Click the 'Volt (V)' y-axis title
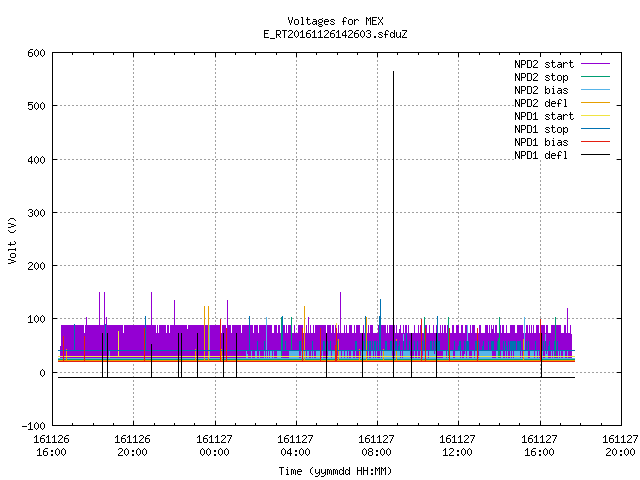The height and width of the screenshot is (480, 640). tap(12, 241)
